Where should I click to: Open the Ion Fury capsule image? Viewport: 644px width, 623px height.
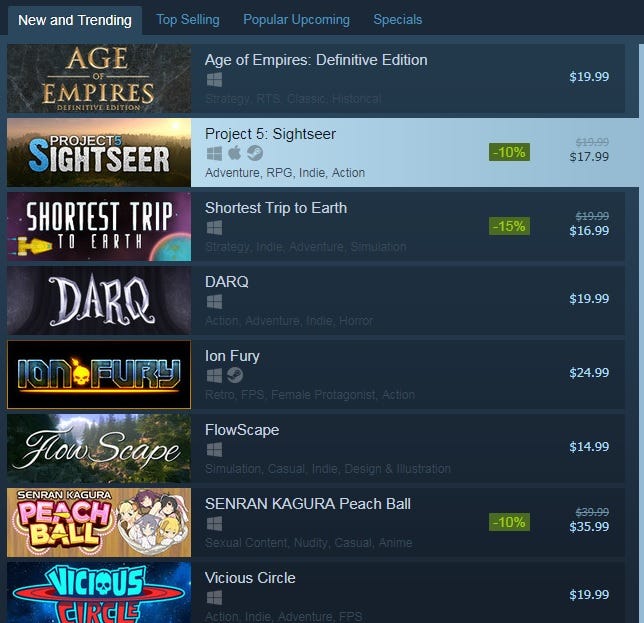(99, 374)
